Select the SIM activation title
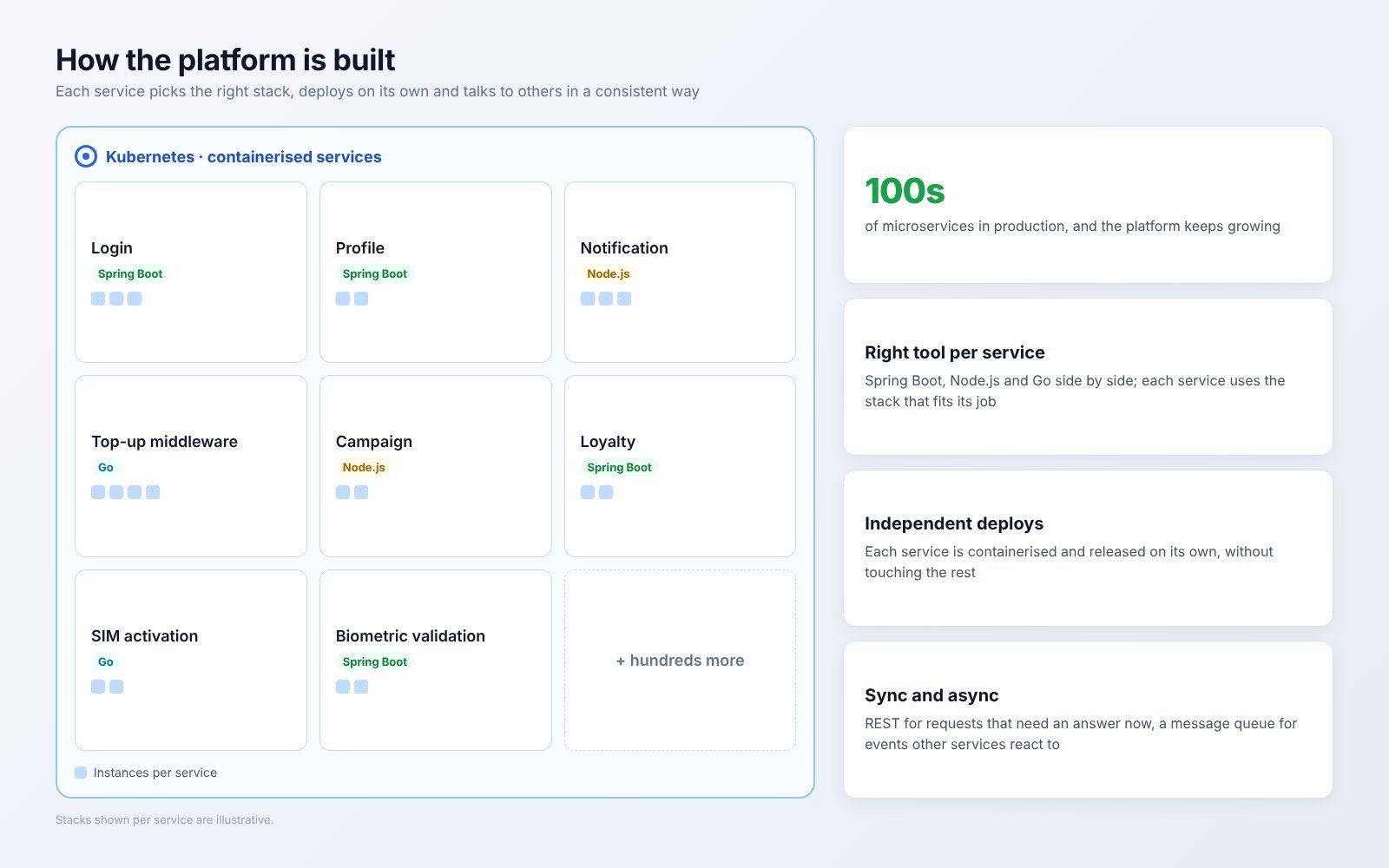The width and height of the screenshot is (1389, 868). 145,636
